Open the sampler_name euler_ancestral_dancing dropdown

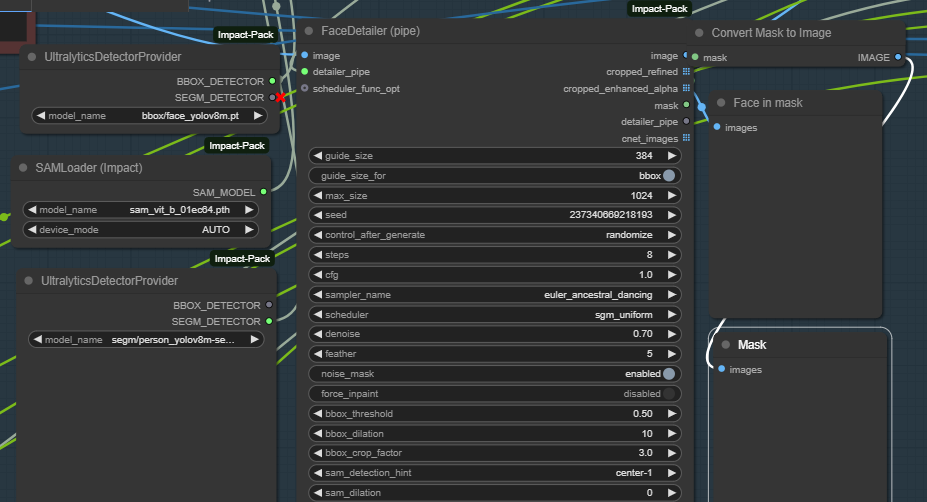495,294
